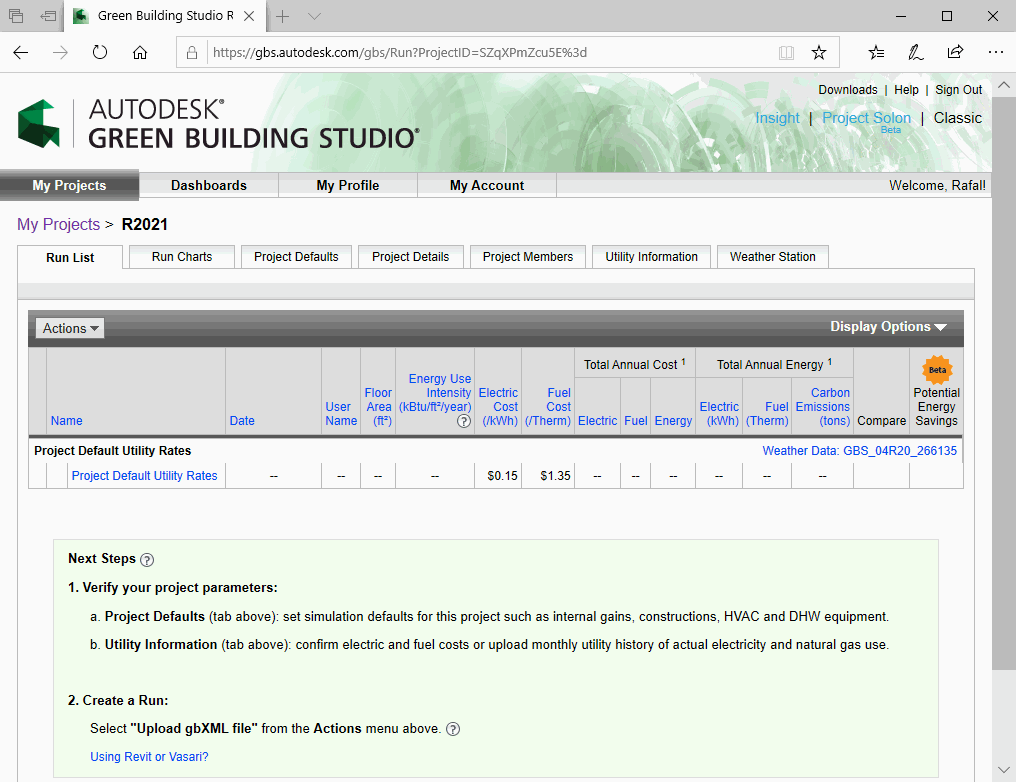
Task: Click the share page icon
Action: [955, 52]
